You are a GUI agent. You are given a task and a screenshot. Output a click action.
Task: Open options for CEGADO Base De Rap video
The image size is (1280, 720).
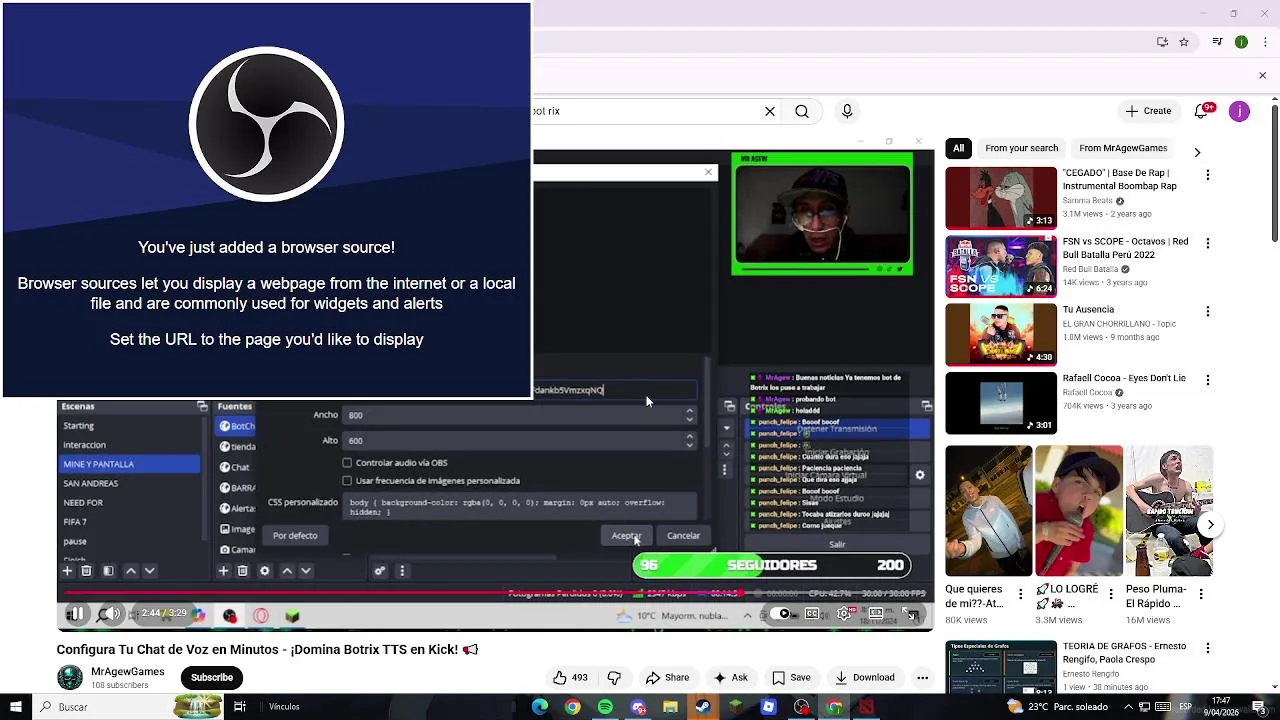pos(1208,175)
